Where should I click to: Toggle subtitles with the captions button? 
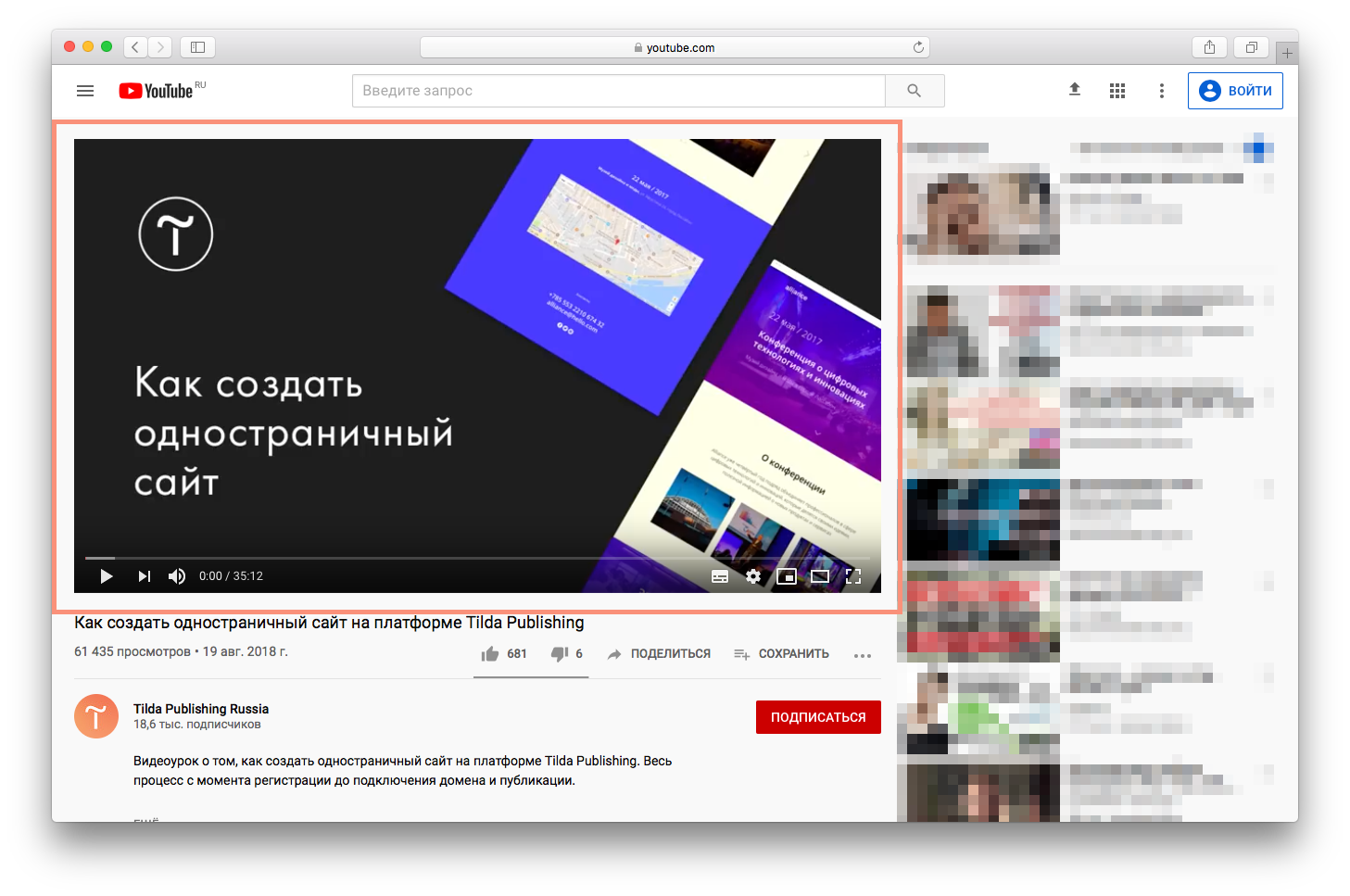[720, 576]
